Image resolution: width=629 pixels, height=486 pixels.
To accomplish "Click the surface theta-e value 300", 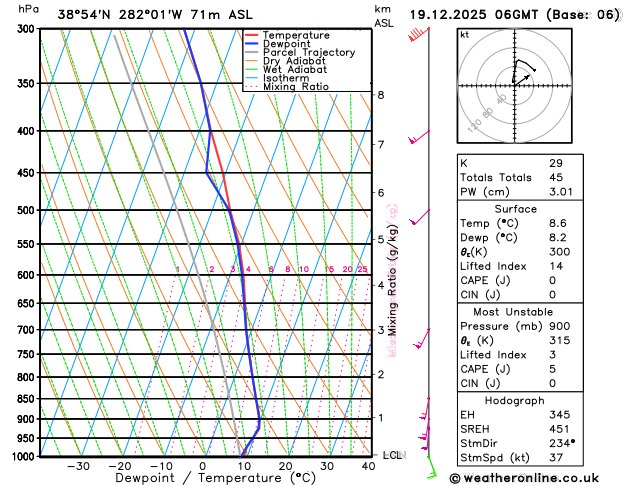I will click(x=560, y=252).
